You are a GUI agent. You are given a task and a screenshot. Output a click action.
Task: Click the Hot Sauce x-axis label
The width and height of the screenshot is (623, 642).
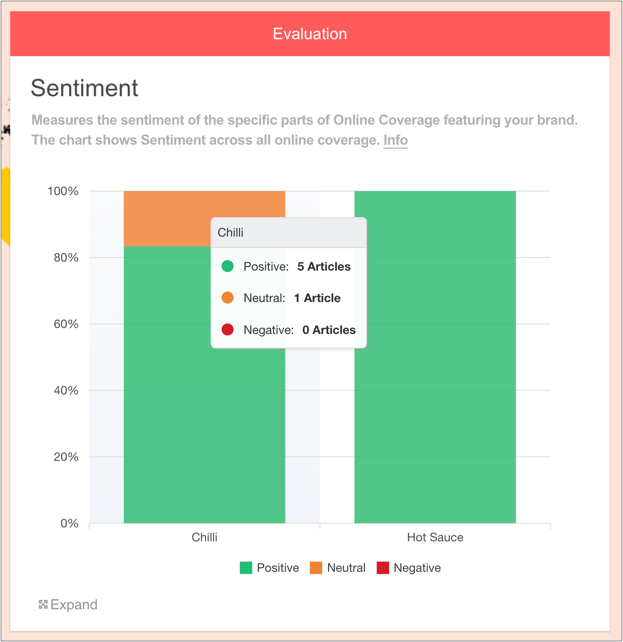(x=435, y=537)
